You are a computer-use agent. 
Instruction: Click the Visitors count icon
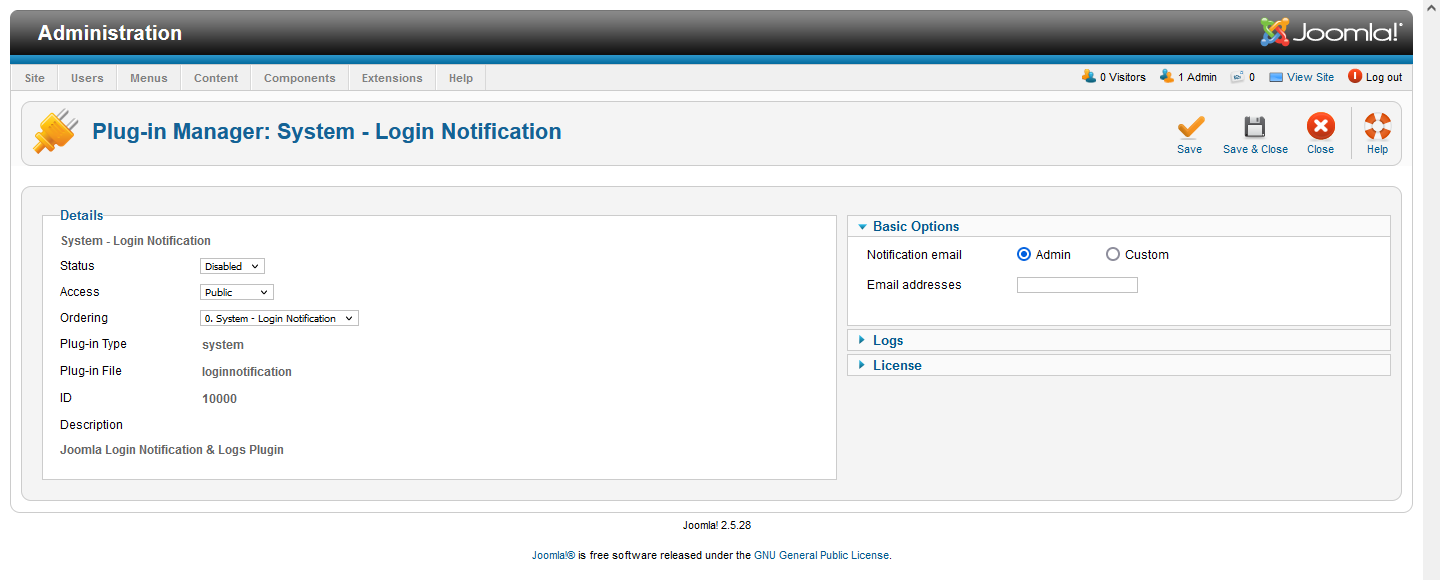coord(1089,77)
